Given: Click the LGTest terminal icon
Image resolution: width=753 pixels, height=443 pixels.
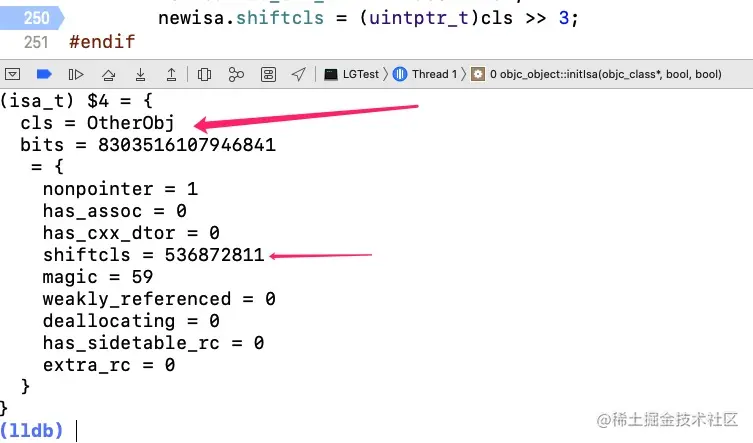Looking at the screenshot, I should 330,74.
